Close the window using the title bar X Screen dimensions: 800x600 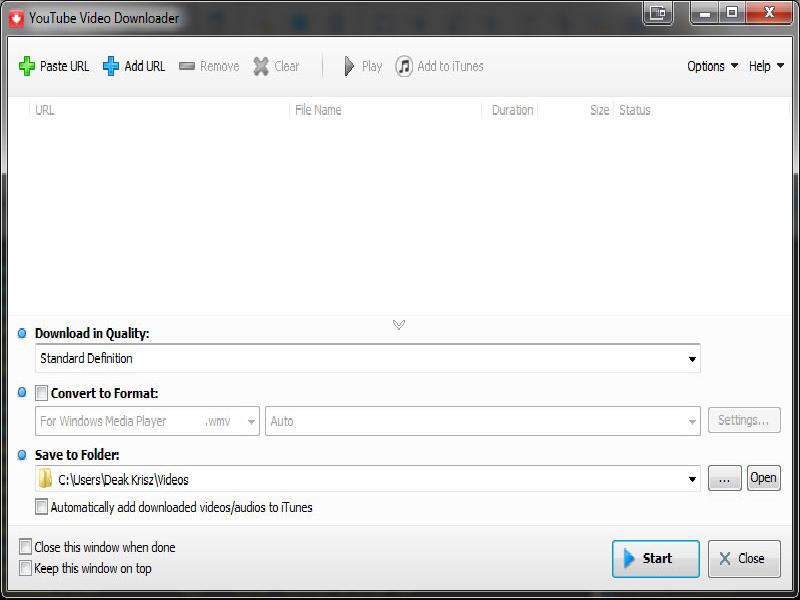[x=769, y=13]
